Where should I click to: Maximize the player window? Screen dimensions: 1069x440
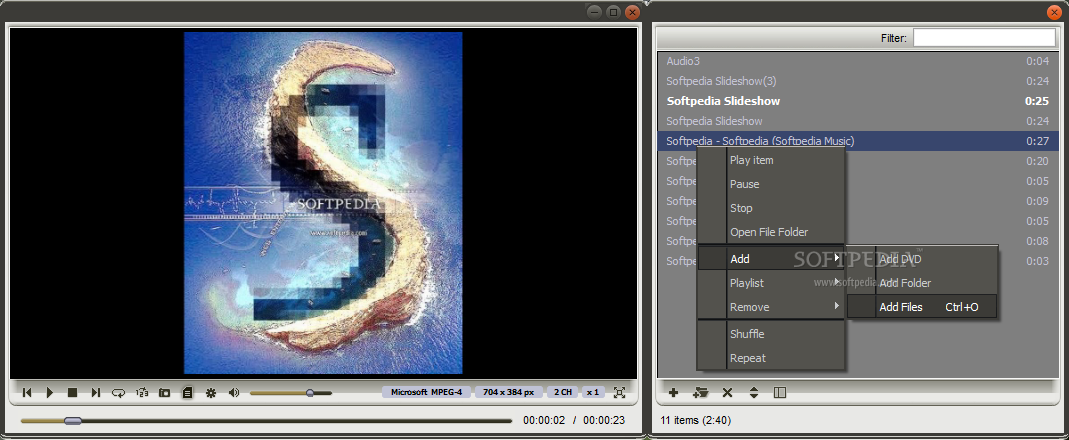613,12
